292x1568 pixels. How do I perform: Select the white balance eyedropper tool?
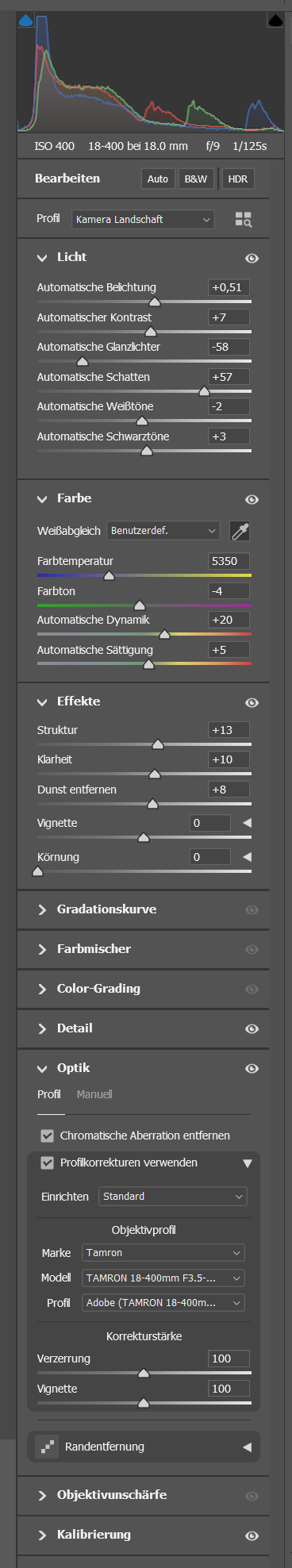(x=239, y=531)
